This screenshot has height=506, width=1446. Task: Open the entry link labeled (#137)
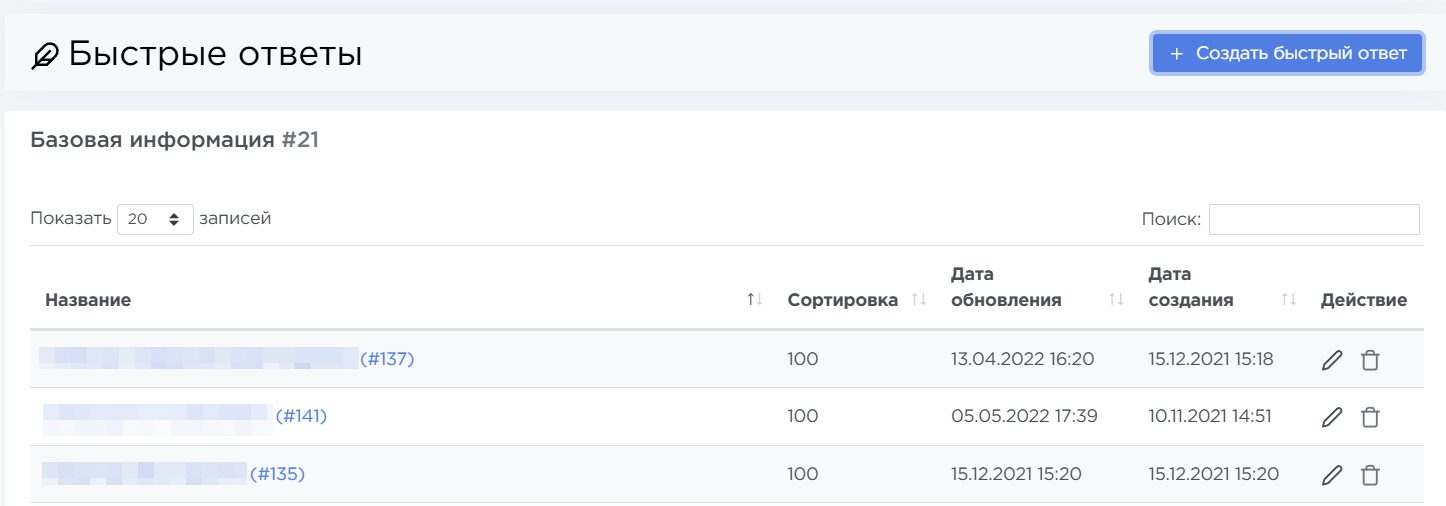click(x=387, y=359)
